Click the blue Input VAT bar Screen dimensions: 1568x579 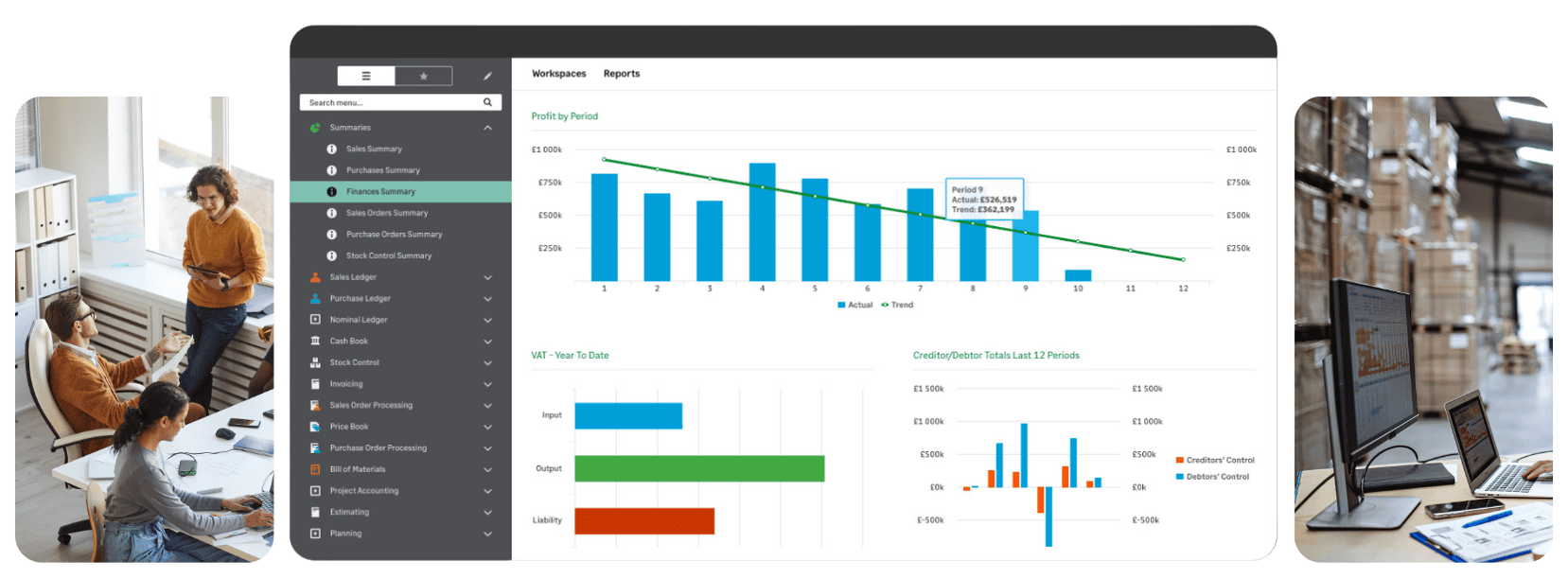[628, 416]
